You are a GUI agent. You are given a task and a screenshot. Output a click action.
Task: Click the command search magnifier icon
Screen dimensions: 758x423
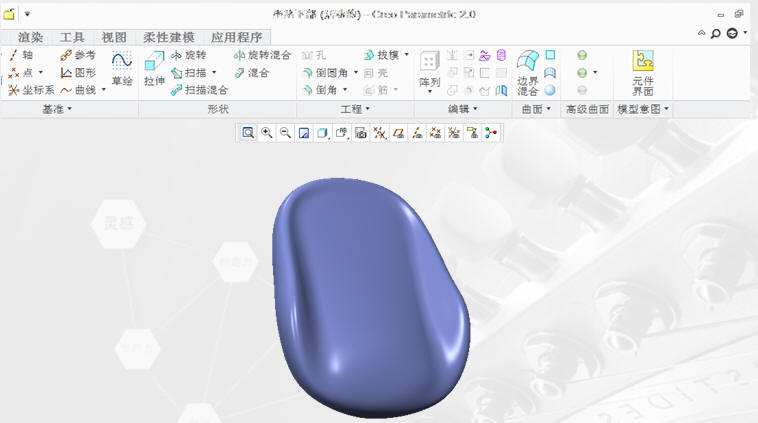(x=716, y=33)
